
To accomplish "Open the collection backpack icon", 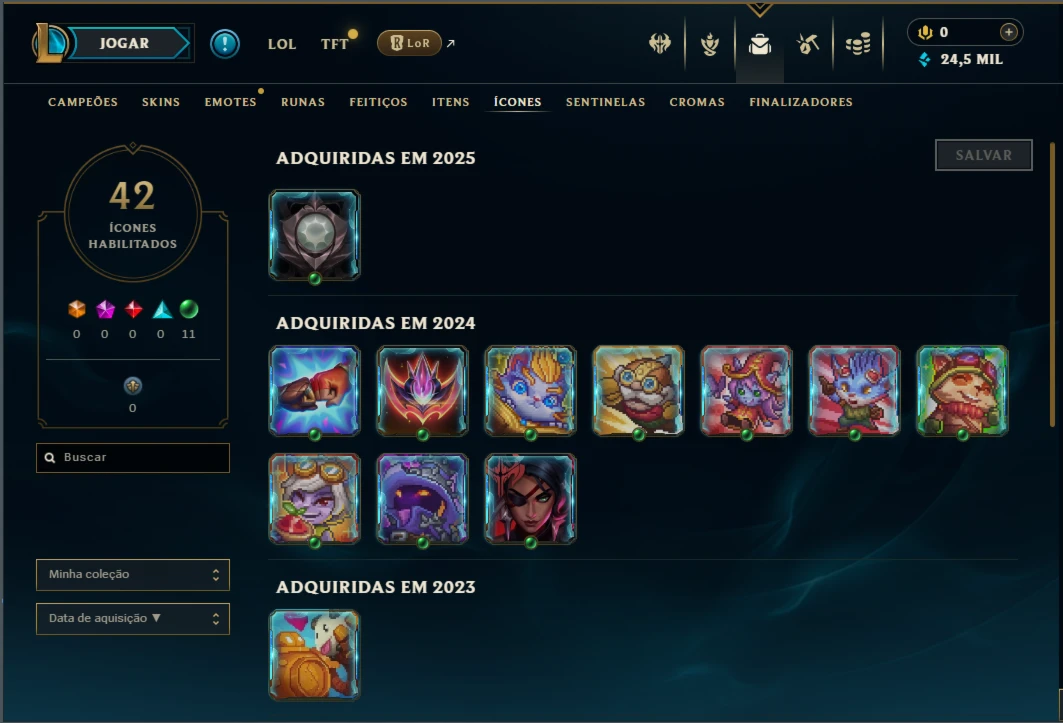I will pyautogui.click(x=759, y=45).
